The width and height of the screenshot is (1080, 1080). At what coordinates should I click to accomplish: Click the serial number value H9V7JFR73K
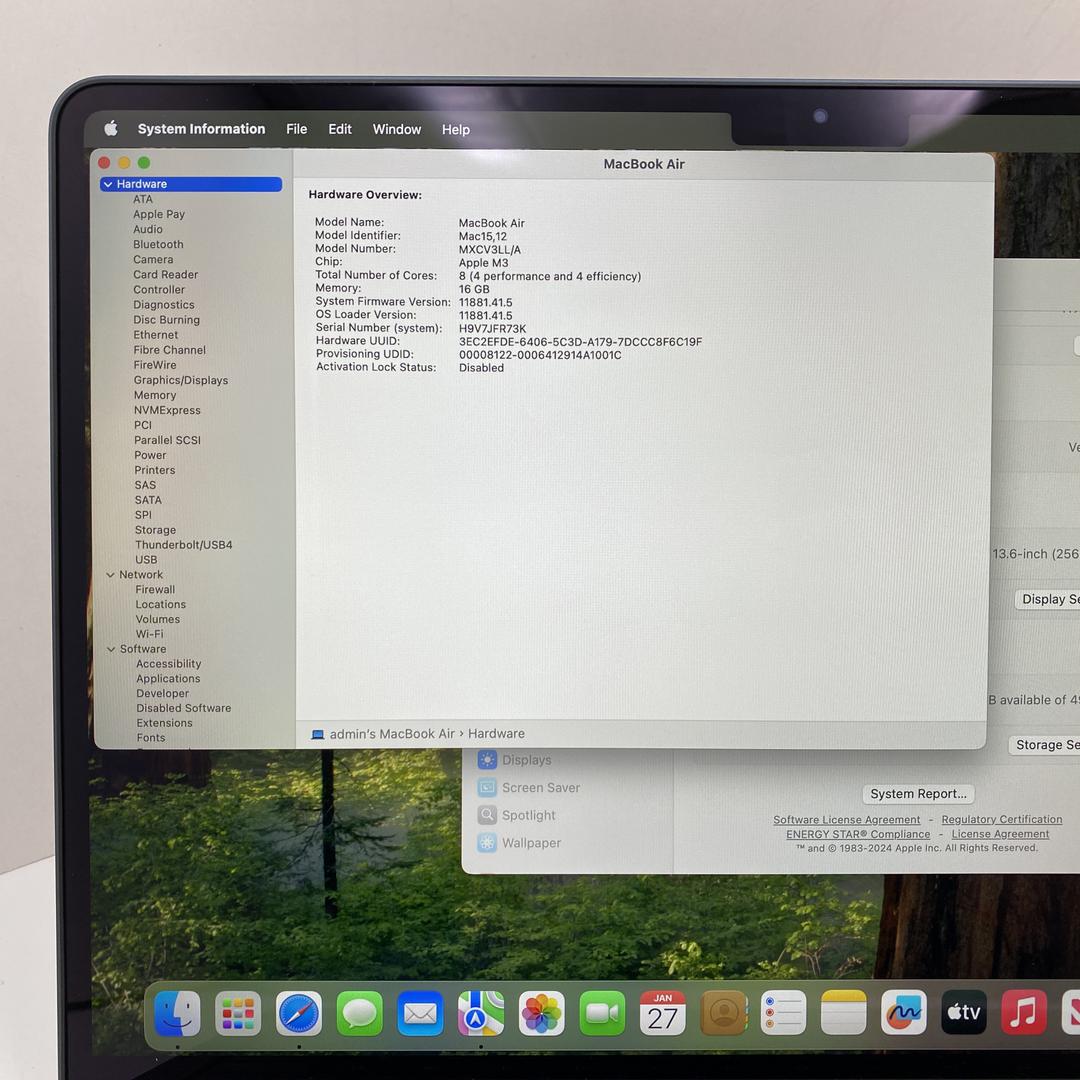point(492,329)
